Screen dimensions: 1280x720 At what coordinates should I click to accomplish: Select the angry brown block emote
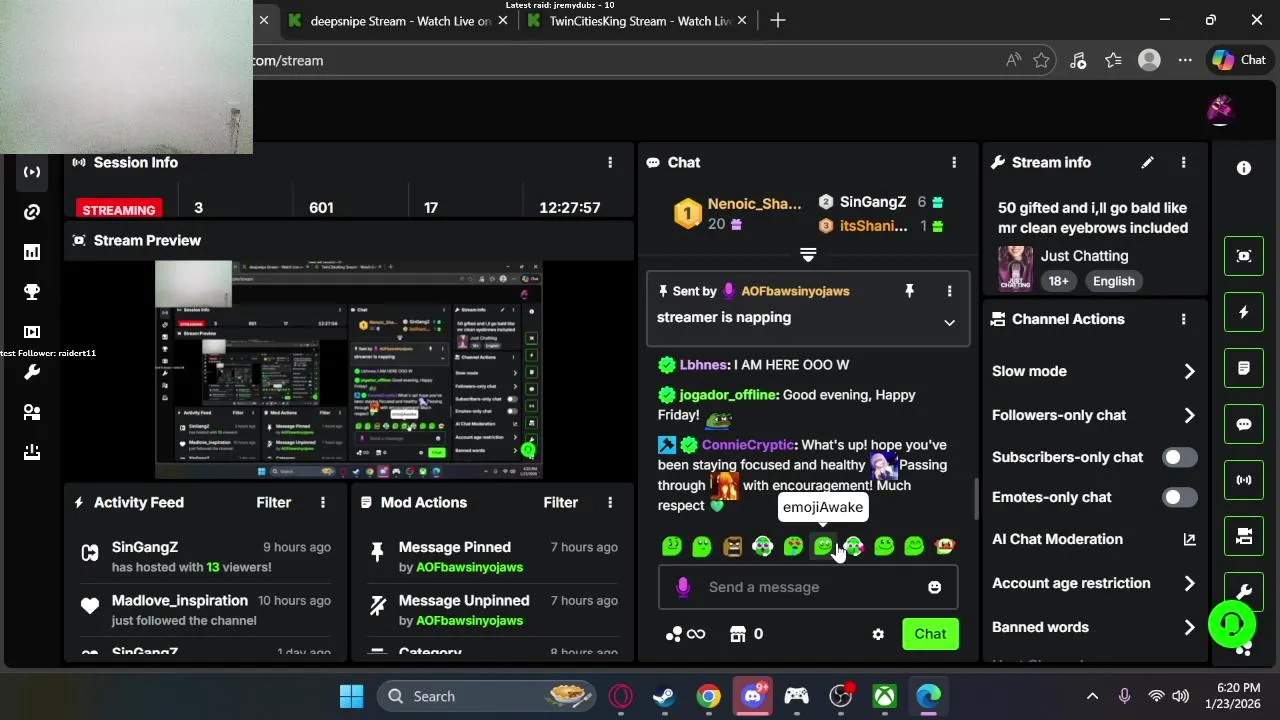pos(733,546)
